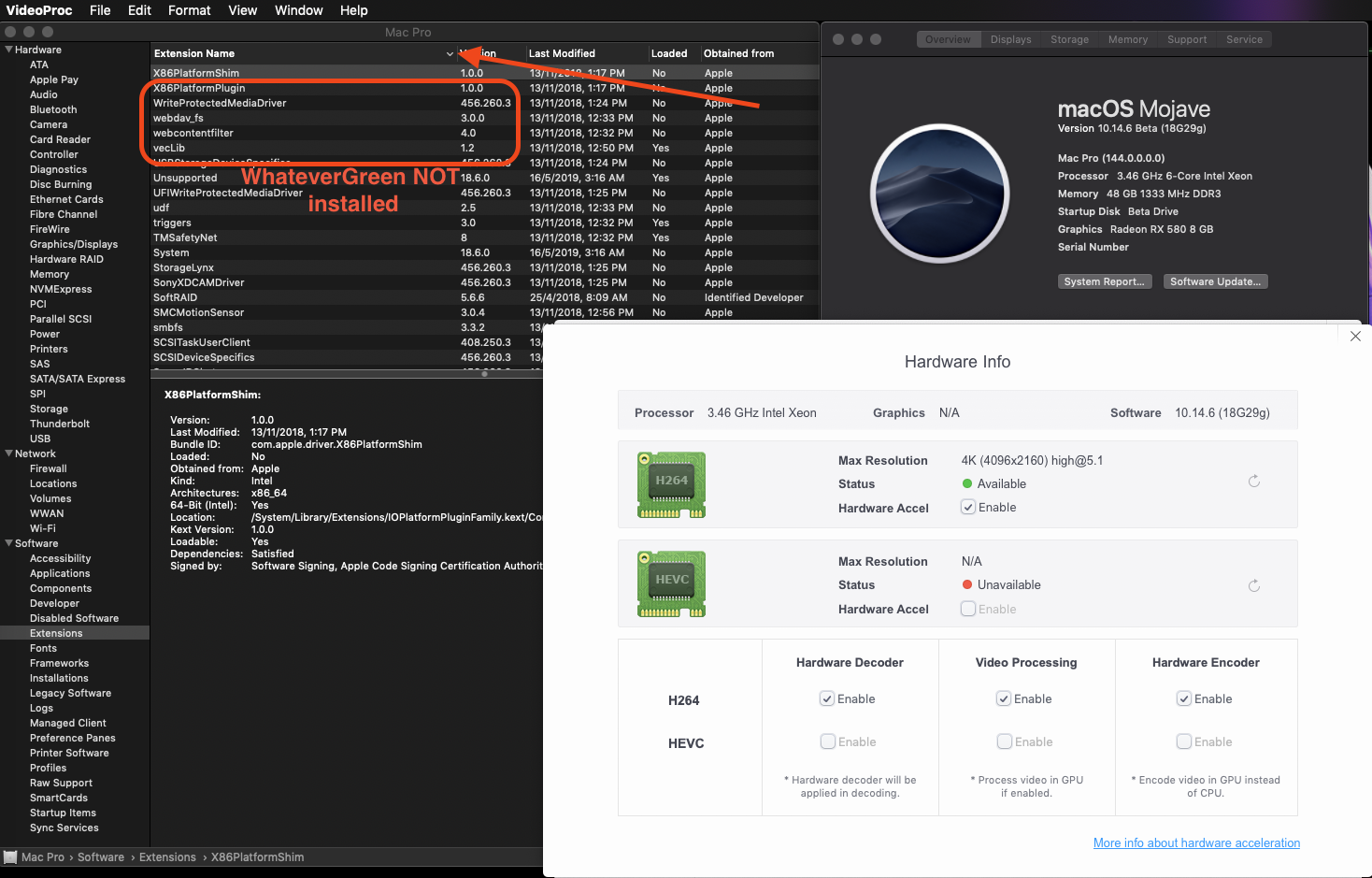The width and height of the screenshot is (1372, 878).
Task: Select Frameworks in the sidebar
Action: [59, 663]
